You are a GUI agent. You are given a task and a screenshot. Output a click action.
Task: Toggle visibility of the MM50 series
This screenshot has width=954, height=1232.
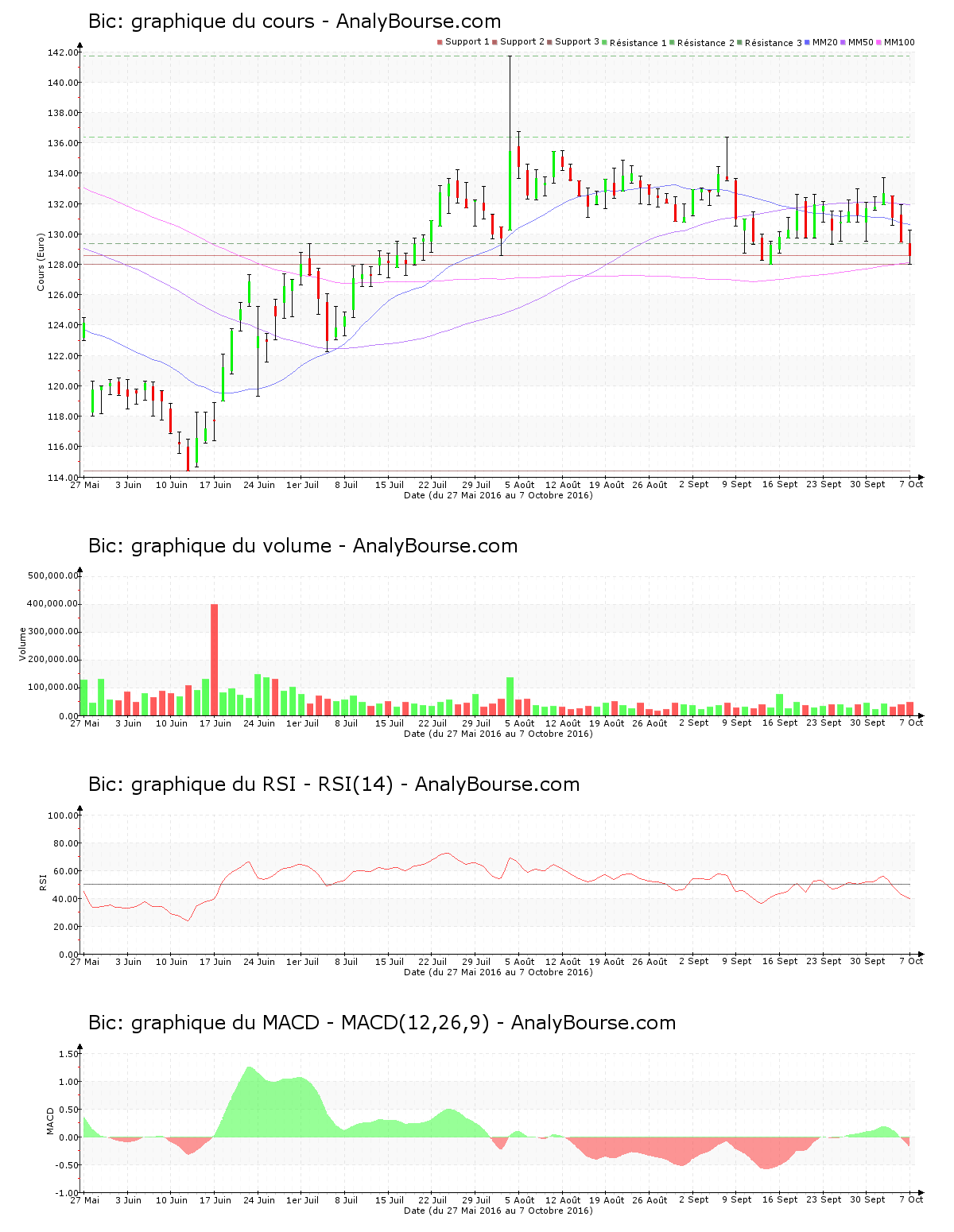pos(844,41)
